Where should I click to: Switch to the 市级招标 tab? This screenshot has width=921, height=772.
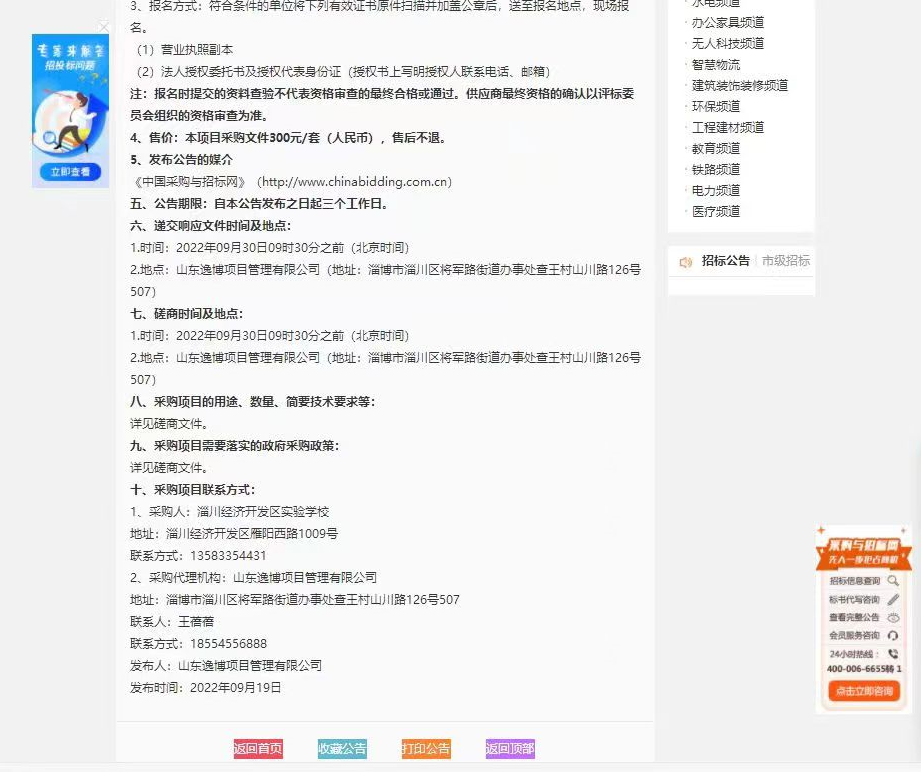tap(786, 261)
